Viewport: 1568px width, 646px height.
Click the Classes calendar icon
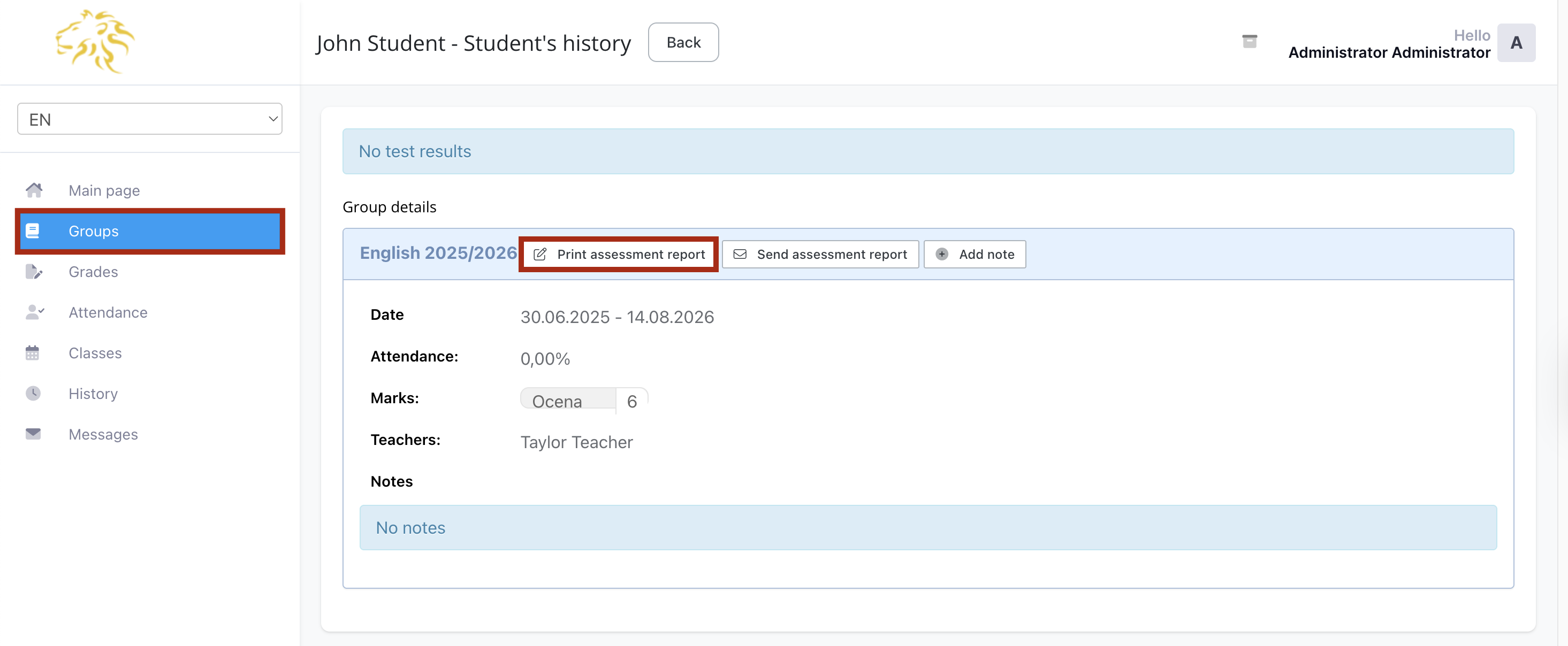tap(32, 353)
